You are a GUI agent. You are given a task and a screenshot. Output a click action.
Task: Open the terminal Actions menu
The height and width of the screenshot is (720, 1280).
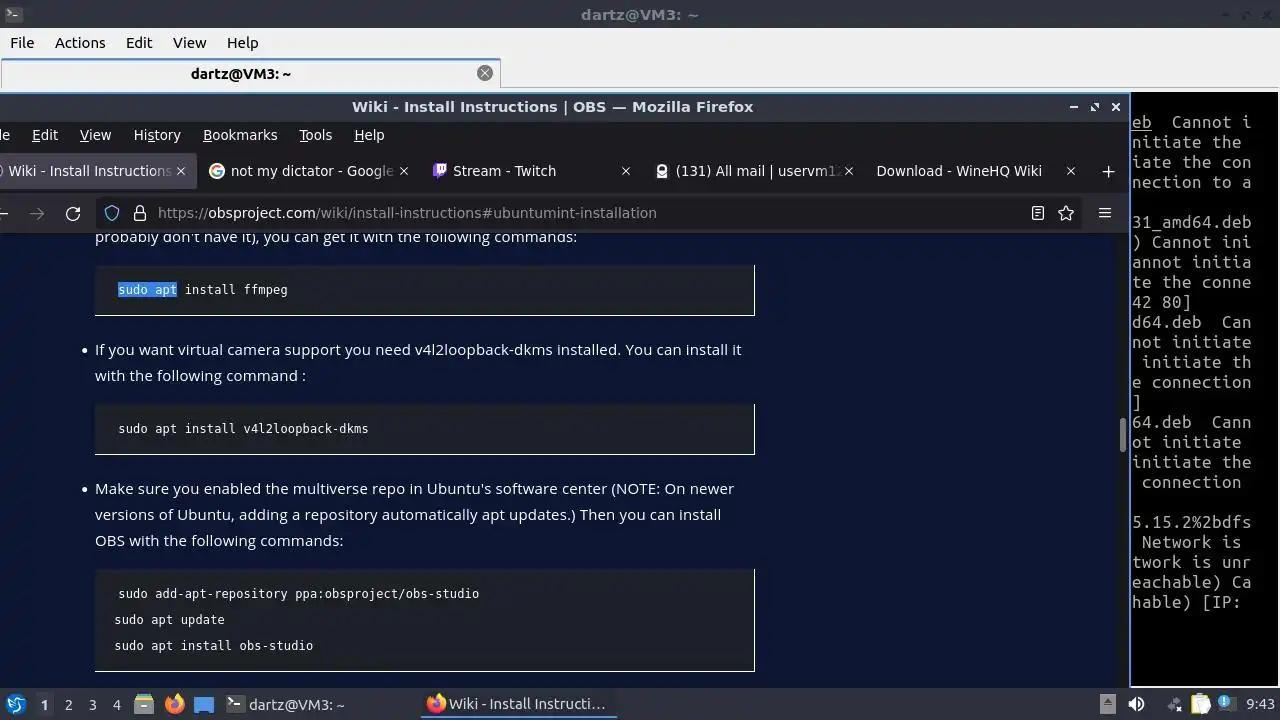(80, 43)
